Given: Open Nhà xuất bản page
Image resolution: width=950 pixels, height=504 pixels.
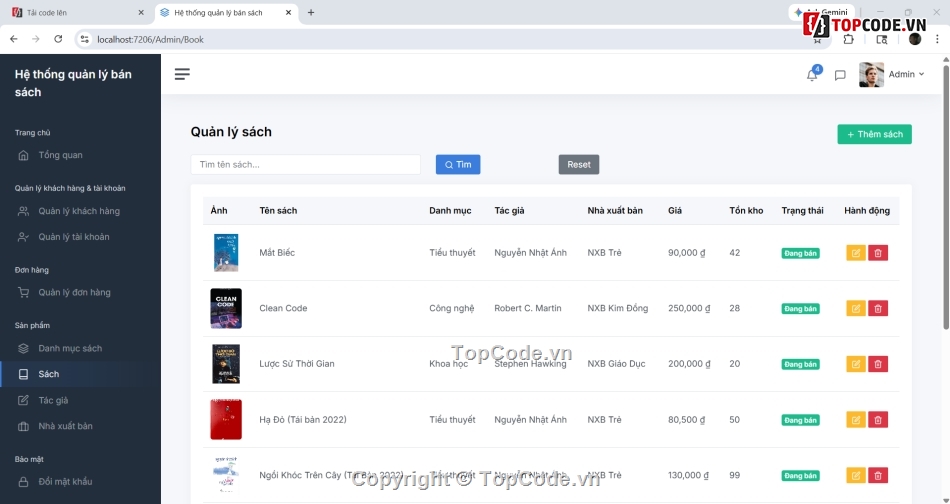Looking at the screenshot, I should [x=80, y=426].
